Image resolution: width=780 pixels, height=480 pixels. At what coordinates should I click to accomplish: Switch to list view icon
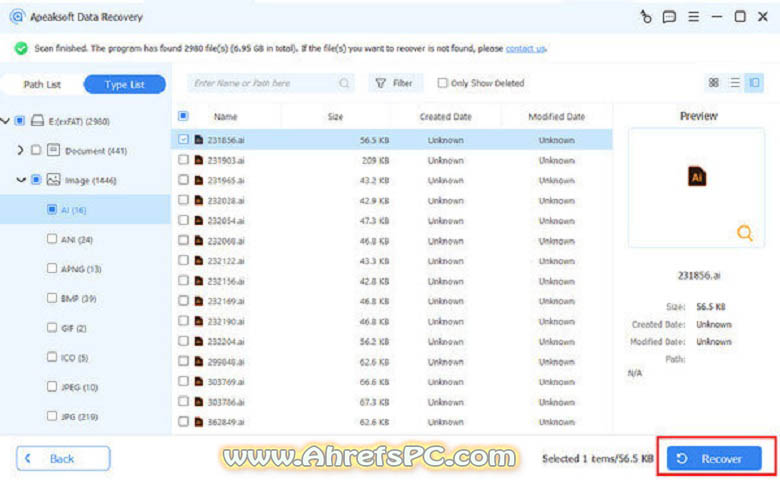pos(734,83)
